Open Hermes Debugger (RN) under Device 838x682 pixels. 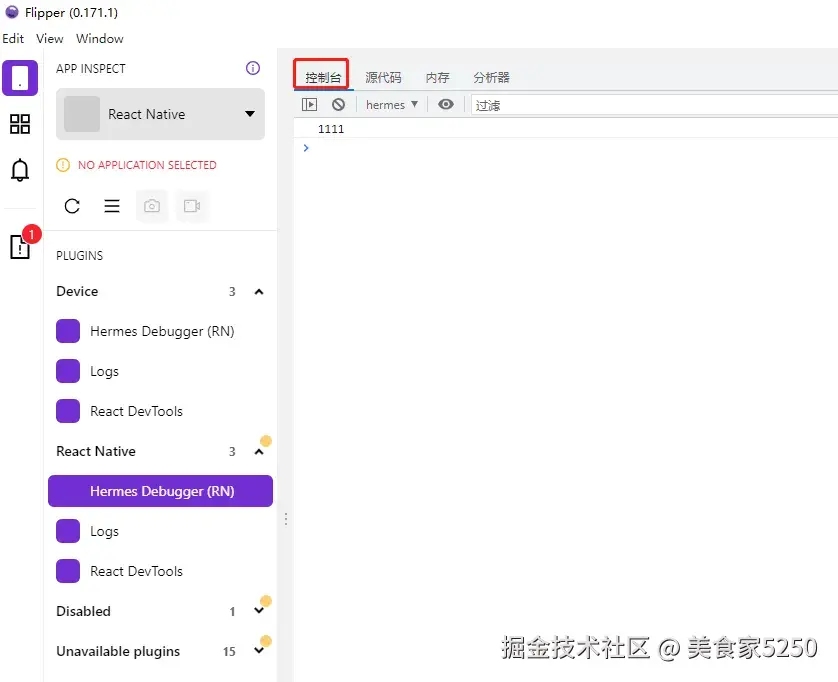[160, 331]
